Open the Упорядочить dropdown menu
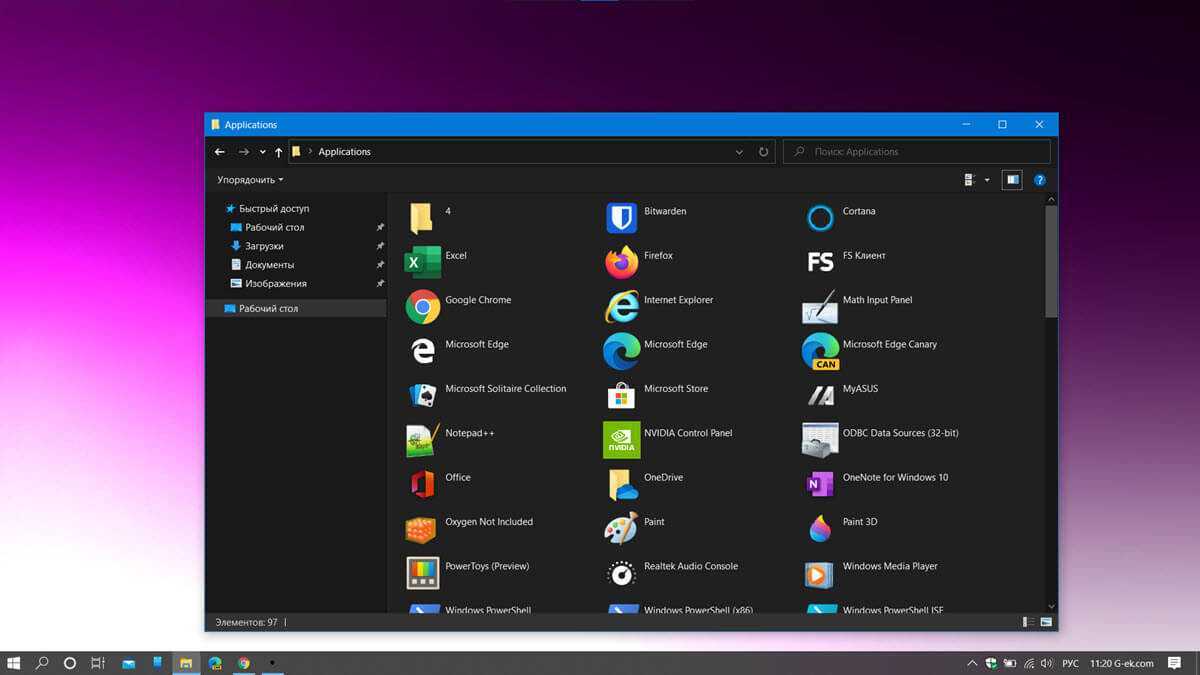 pos(250,180)
